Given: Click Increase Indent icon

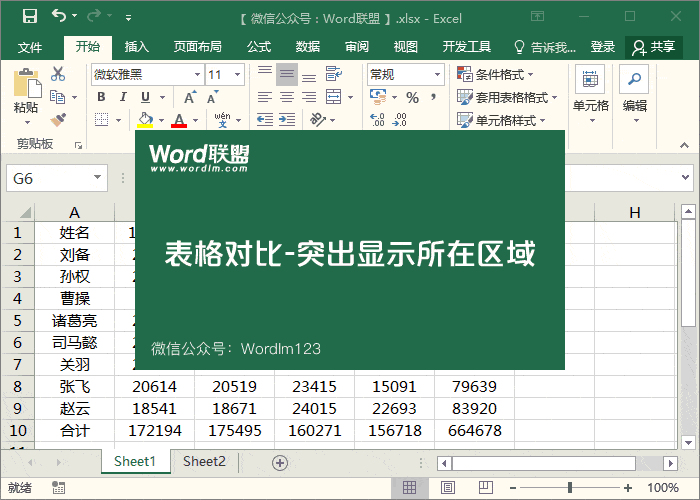Looking at the screenshot, I should (x=287, y=120).
